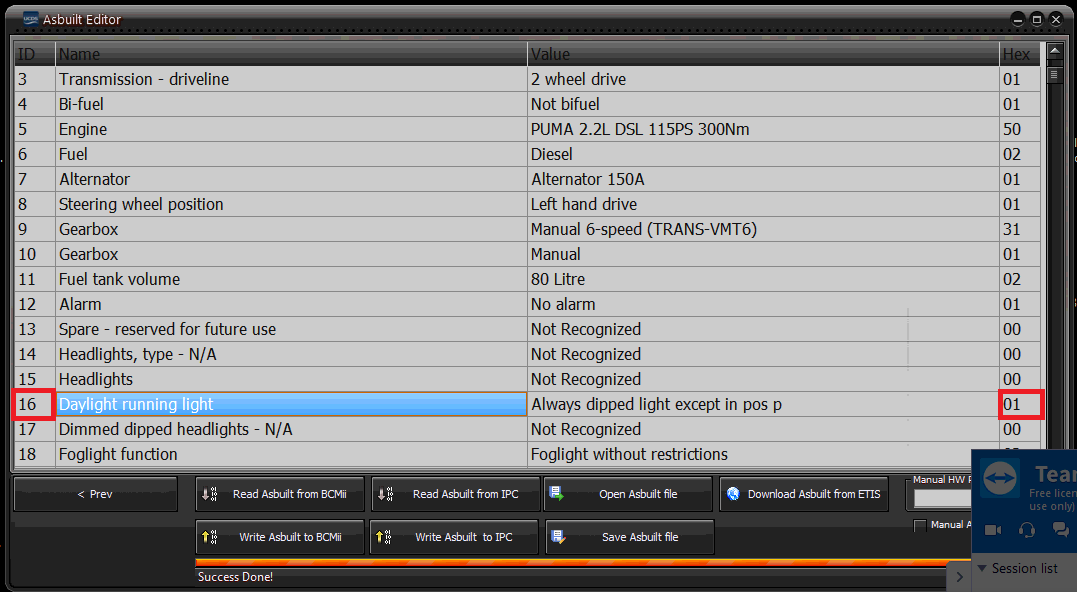Click the Manual HW input field

click(942, 498)
